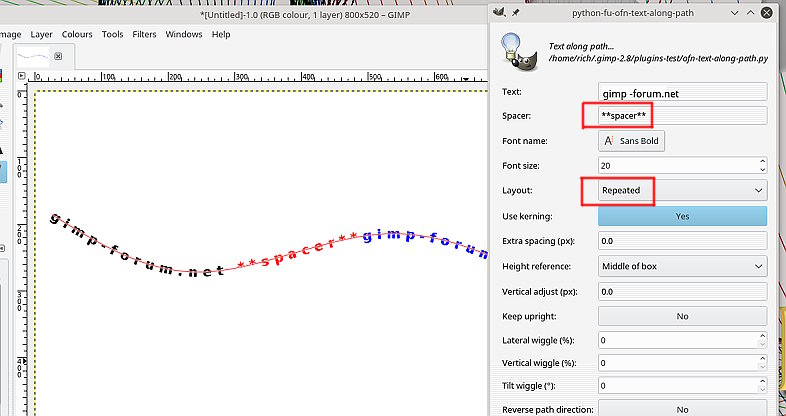The image size is (786, 416).
Task: Click the GIMP window menu icon in dialog titlebar
Action: (499, 13)
